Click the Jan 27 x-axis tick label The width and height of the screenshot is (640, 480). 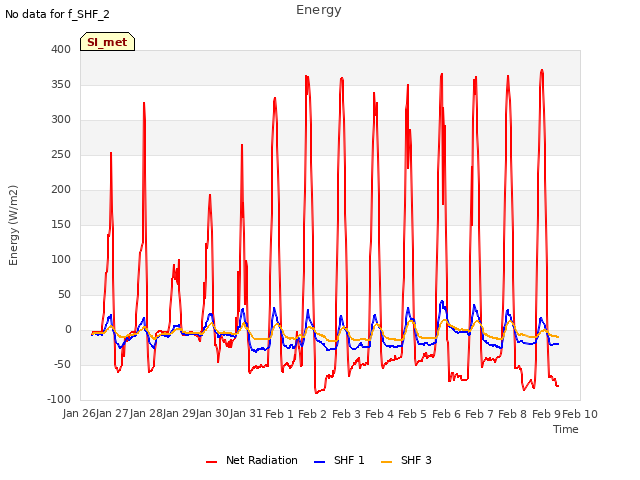[x=112, y=414]
